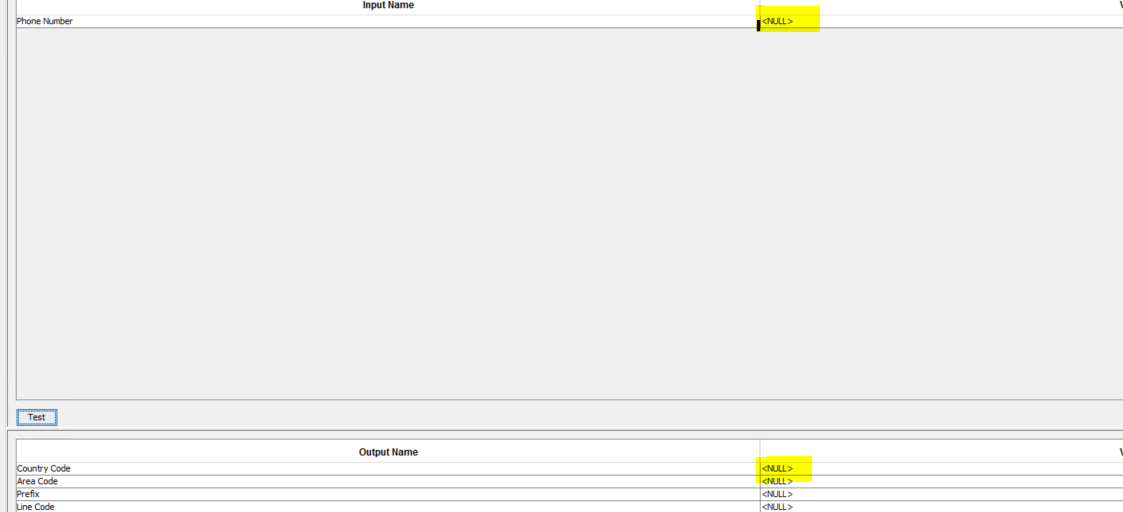Image resolution: width=1123 pixels, height=512 pixels.
Task: Edit the Phone Number value field
Action: coord(941,21)
